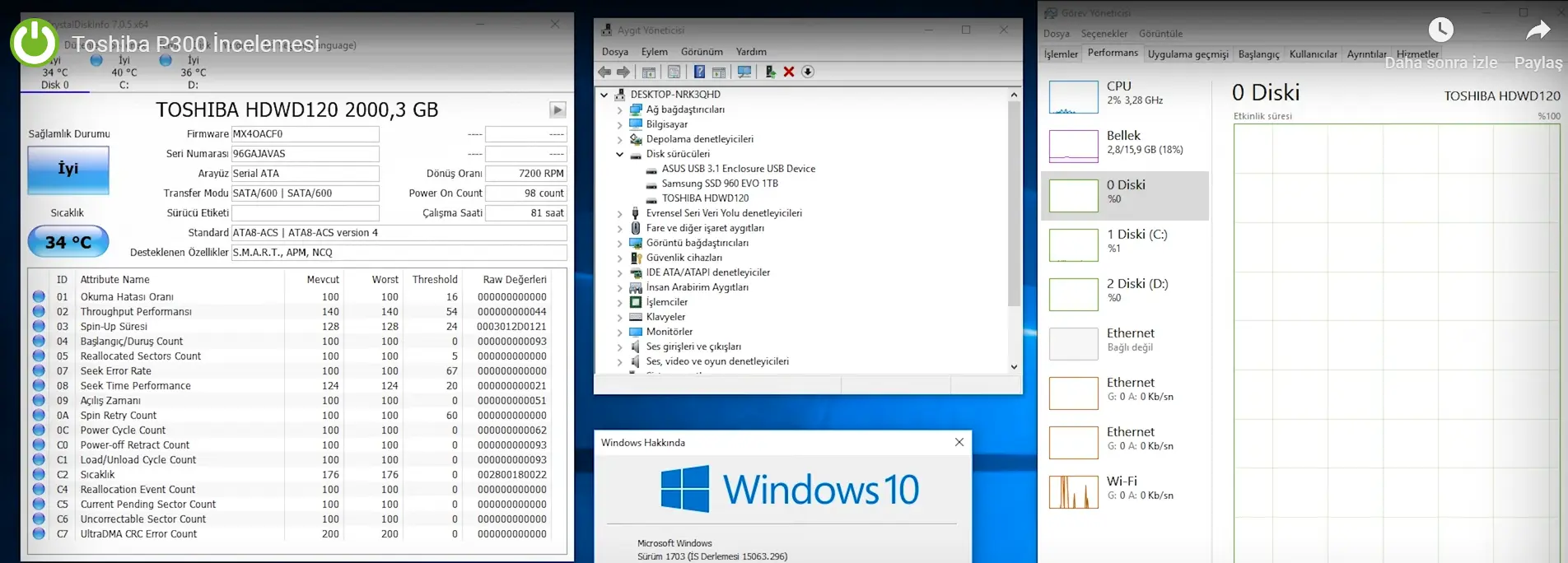Click the blue Help question mark icon
The width and height of the screenshot is (1568, 563).
pos(699,72)
